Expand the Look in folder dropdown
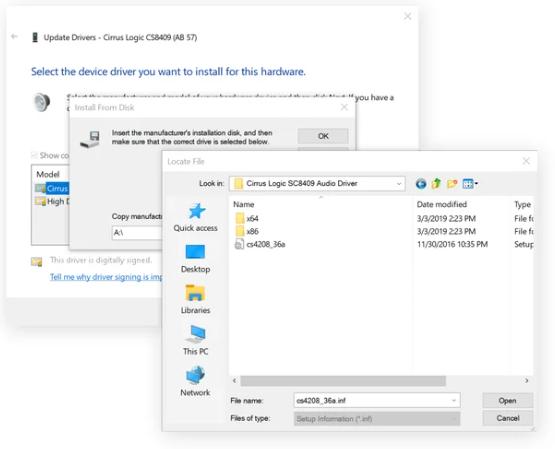This screenshot has width=555, height=449. point(399,184)
